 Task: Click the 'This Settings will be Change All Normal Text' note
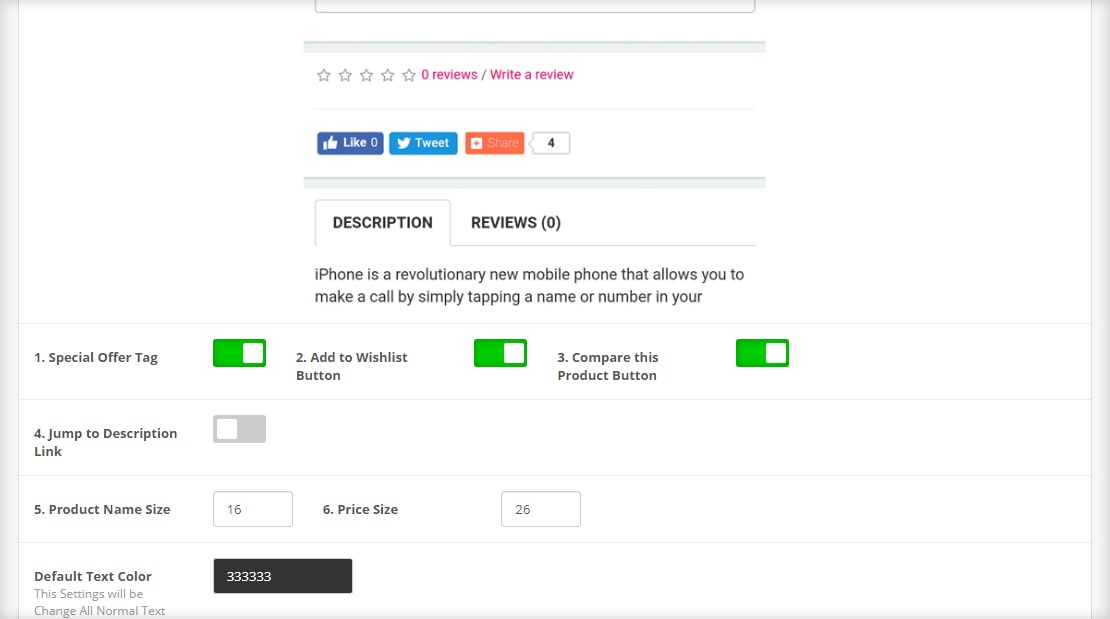point(100,602)
